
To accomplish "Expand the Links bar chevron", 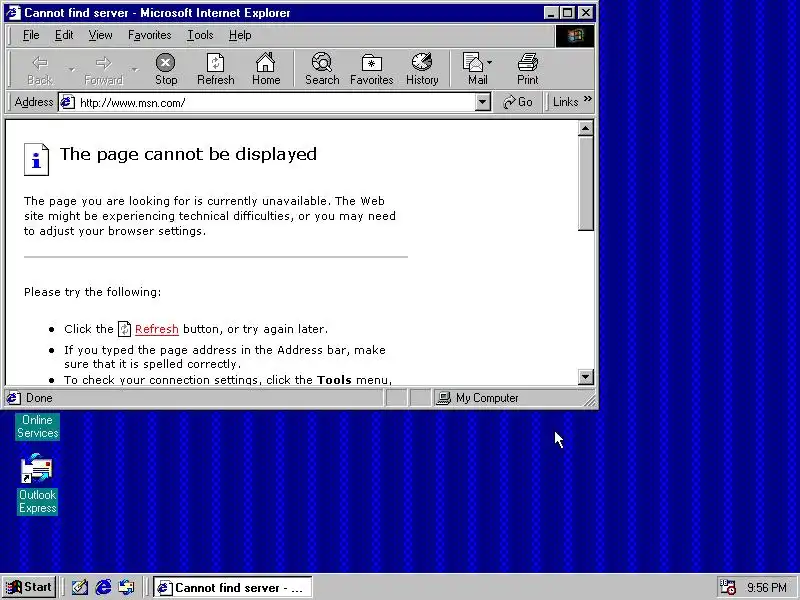I will click(x=588, y=98).
